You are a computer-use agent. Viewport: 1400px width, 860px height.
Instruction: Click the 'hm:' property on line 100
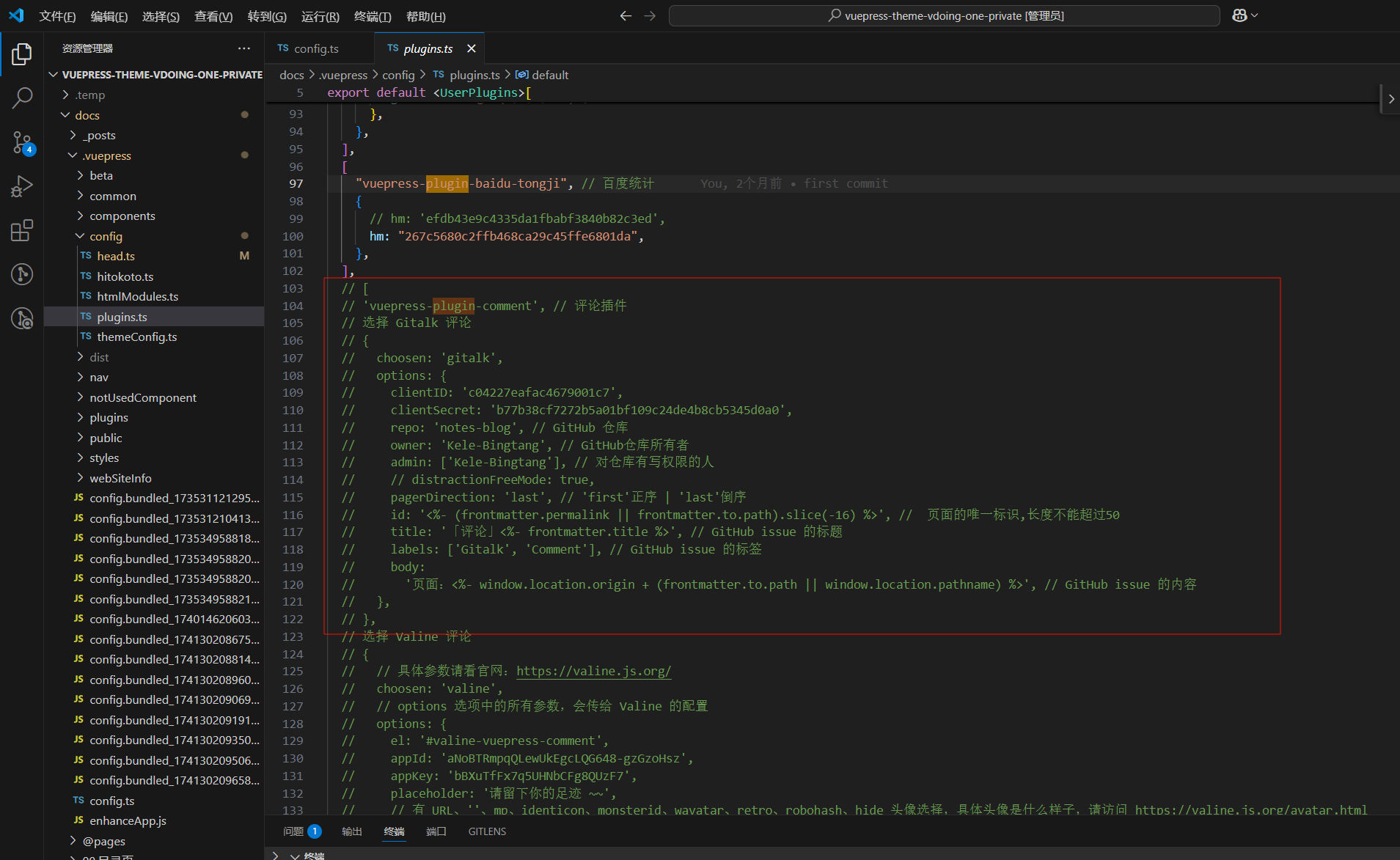point(380,236)
